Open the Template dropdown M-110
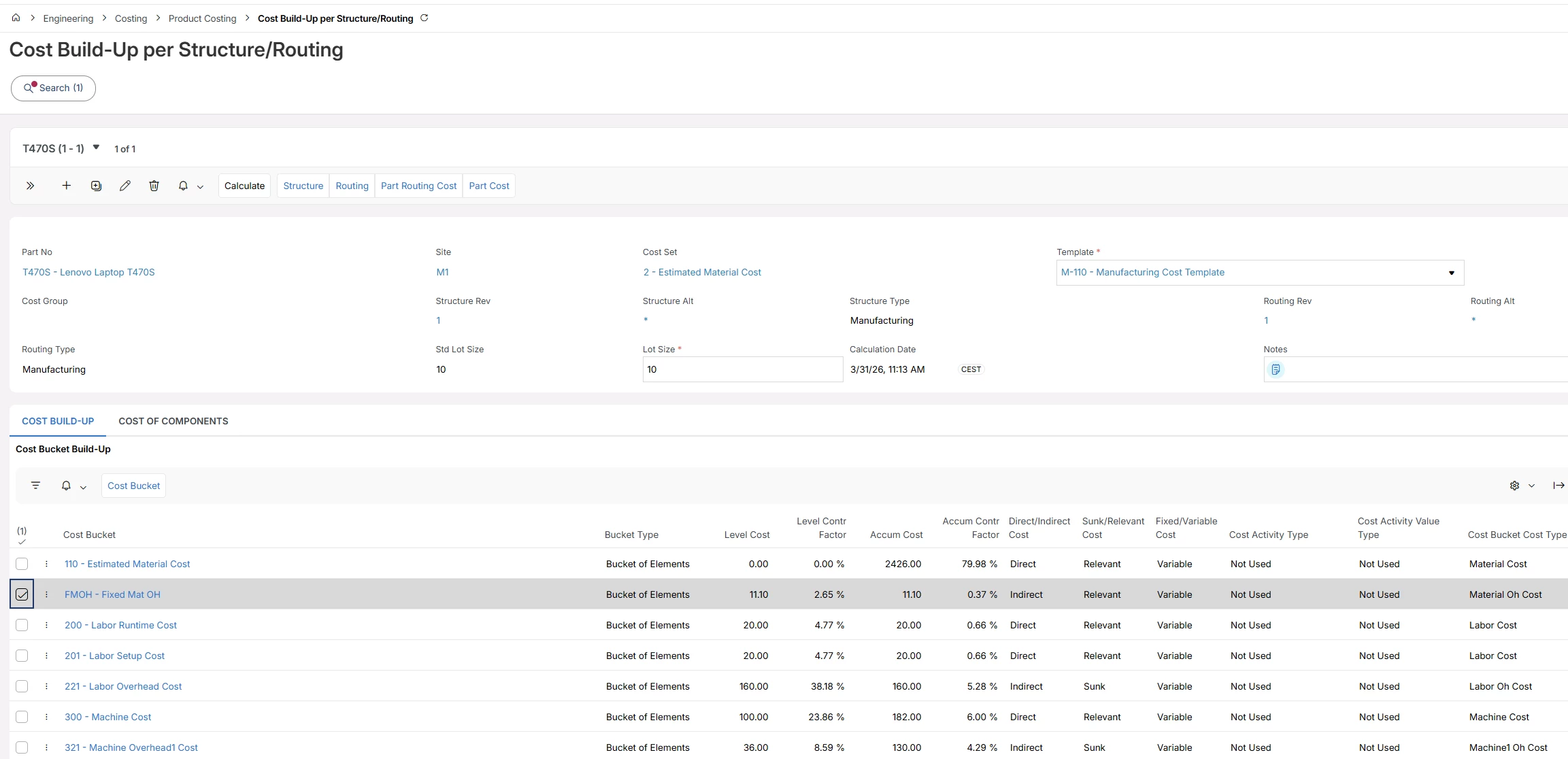The image size is (1568, 759). (x=1451, y=273)
